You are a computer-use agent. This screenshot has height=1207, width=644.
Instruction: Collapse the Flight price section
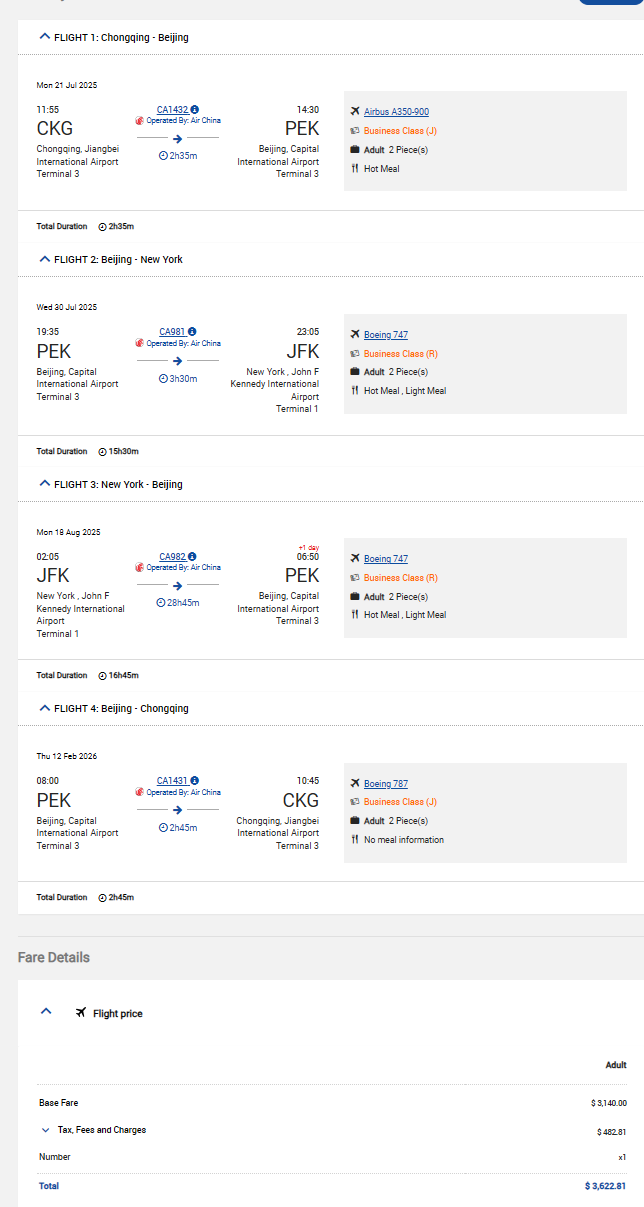tap(45, 1012)
